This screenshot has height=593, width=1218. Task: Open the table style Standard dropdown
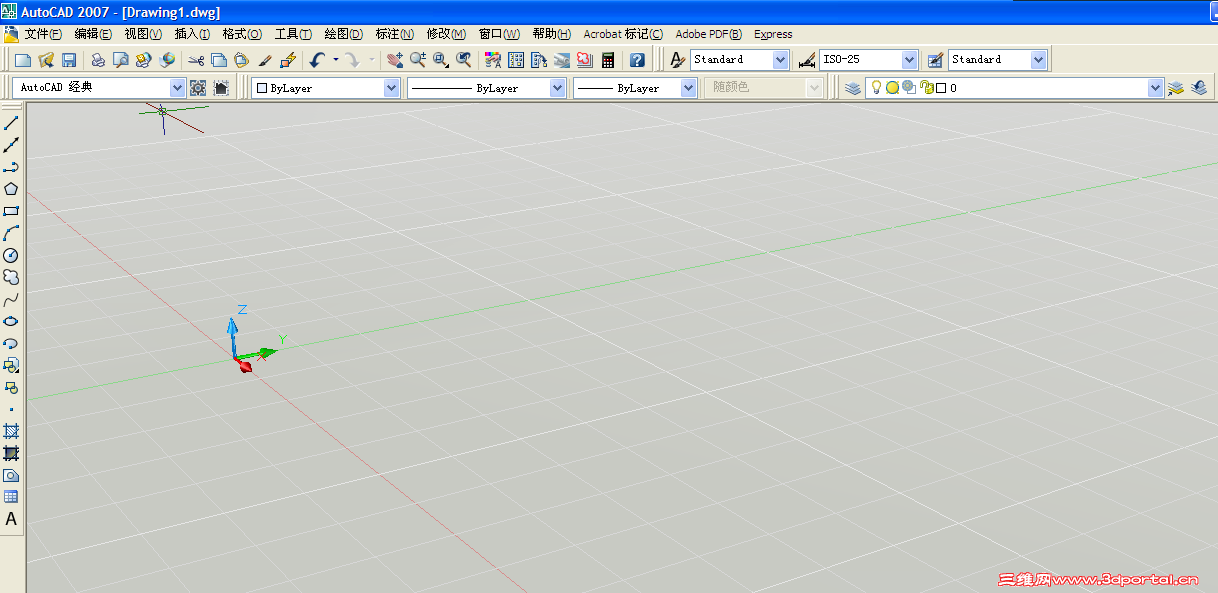(x=1038, y=60)
